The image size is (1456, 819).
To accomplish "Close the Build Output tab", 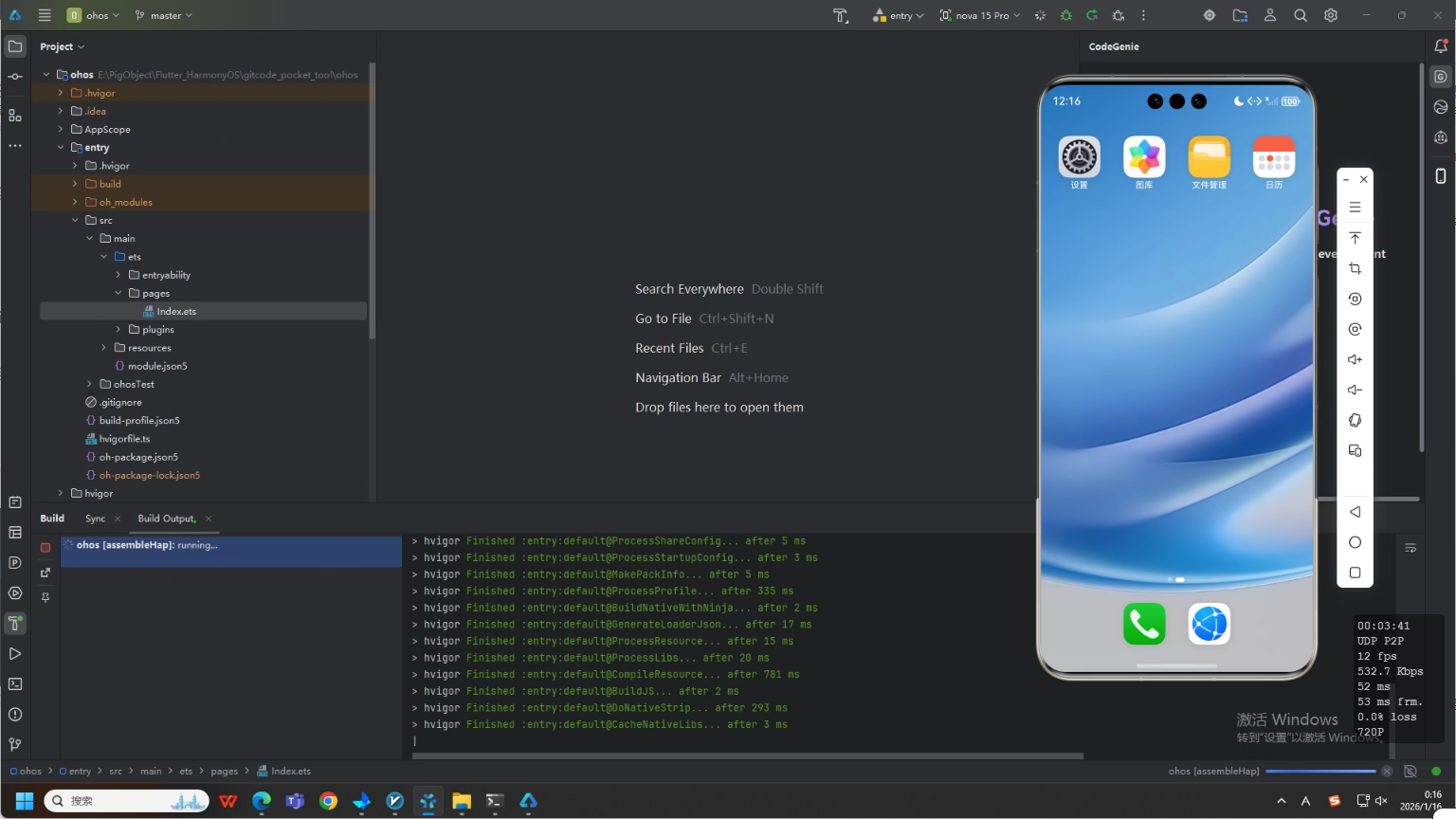I will pyautogui.click(x=209, y=519).
